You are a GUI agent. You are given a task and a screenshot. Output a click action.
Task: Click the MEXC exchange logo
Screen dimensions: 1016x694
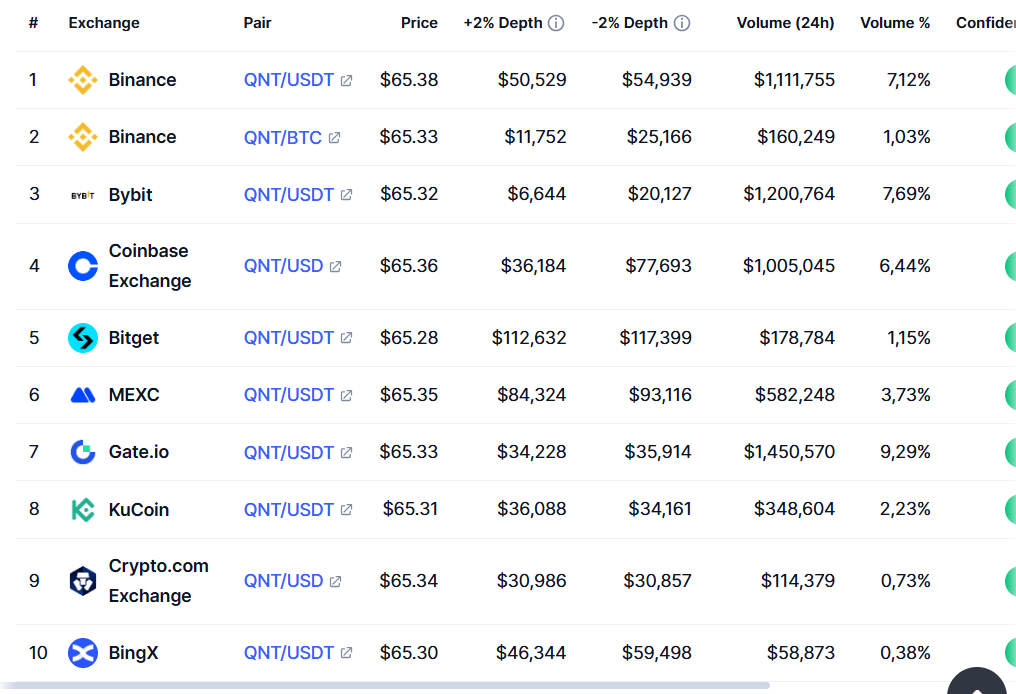(83, 395)
